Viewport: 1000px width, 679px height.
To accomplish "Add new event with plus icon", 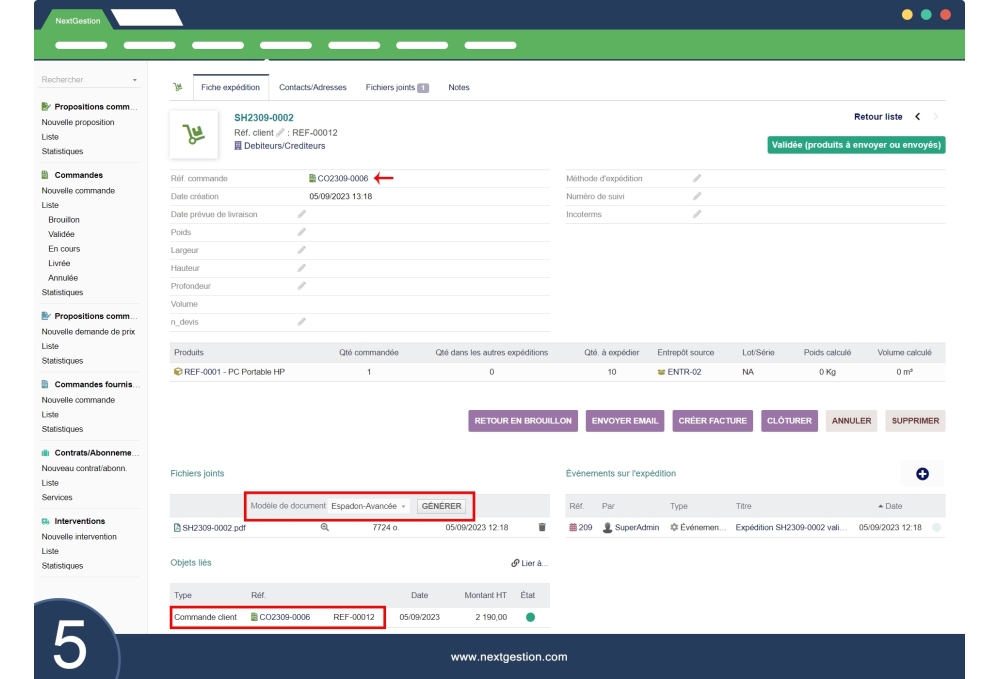I will click(x=922, y=474).
